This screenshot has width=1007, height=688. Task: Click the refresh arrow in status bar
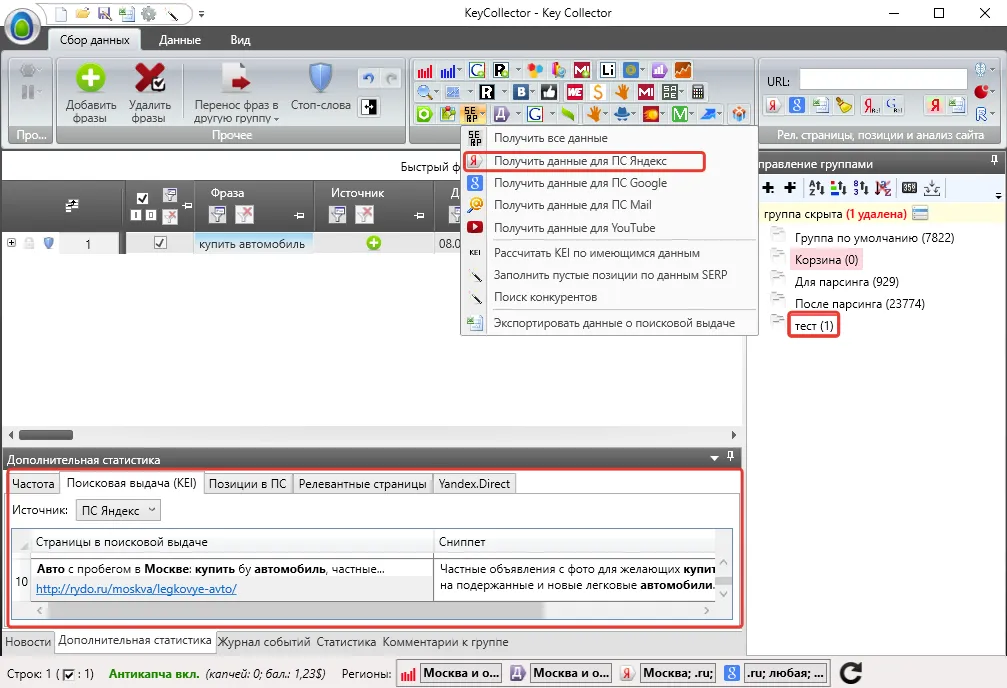(850, 673)
